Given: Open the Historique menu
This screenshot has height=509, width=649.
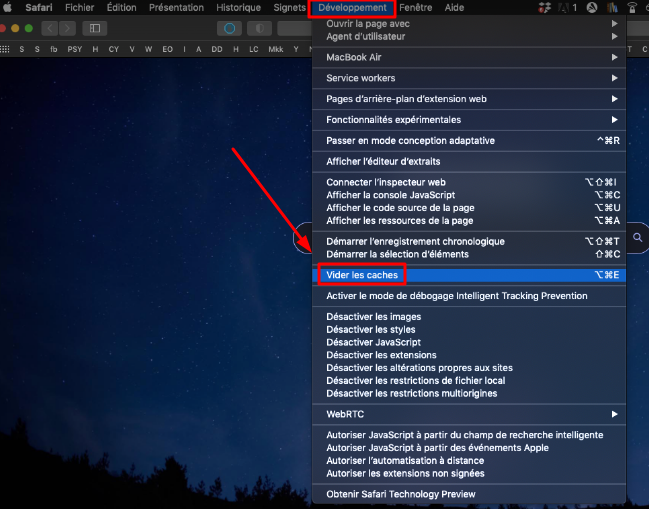Looking at the screenshot, I should pyautogui.click(x=238, y=7).
